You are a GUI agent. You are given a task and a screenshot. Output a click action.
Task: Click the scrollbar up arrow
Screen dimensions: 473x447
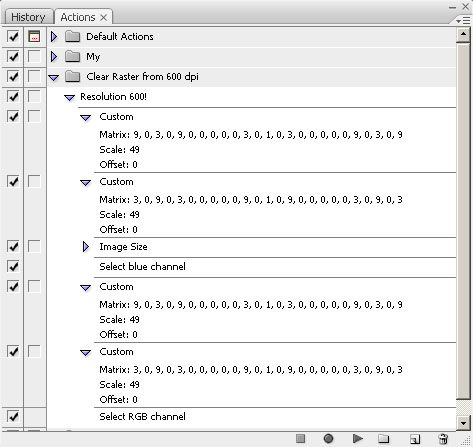(463, 34)
